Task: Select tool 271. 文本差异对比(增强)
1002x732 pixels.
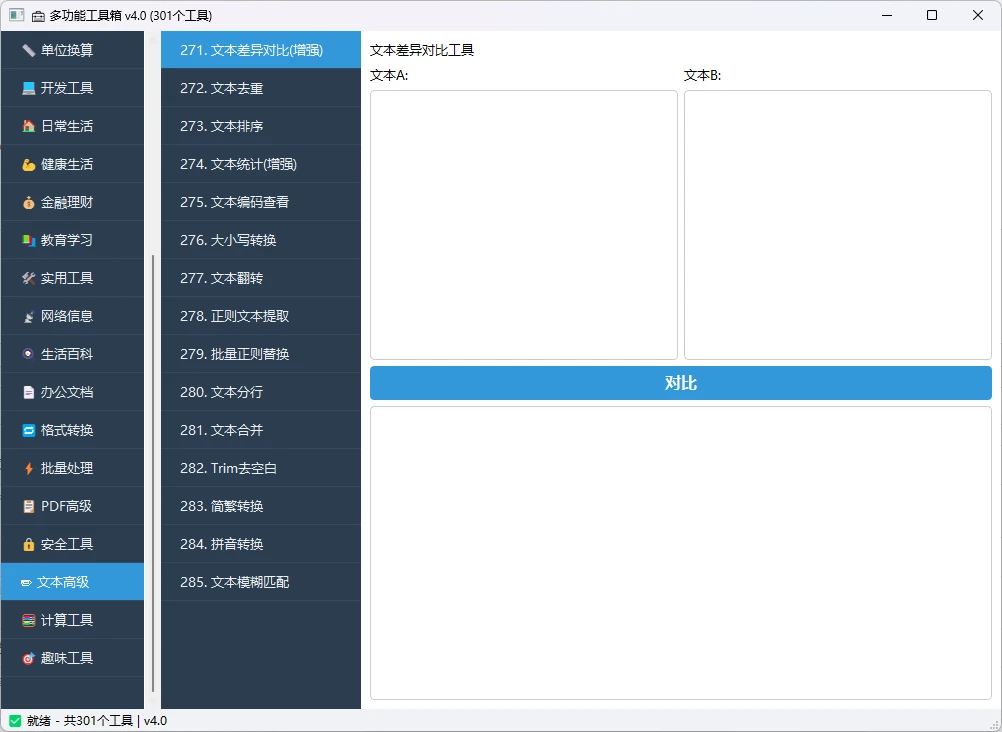Action: [261, 50]
